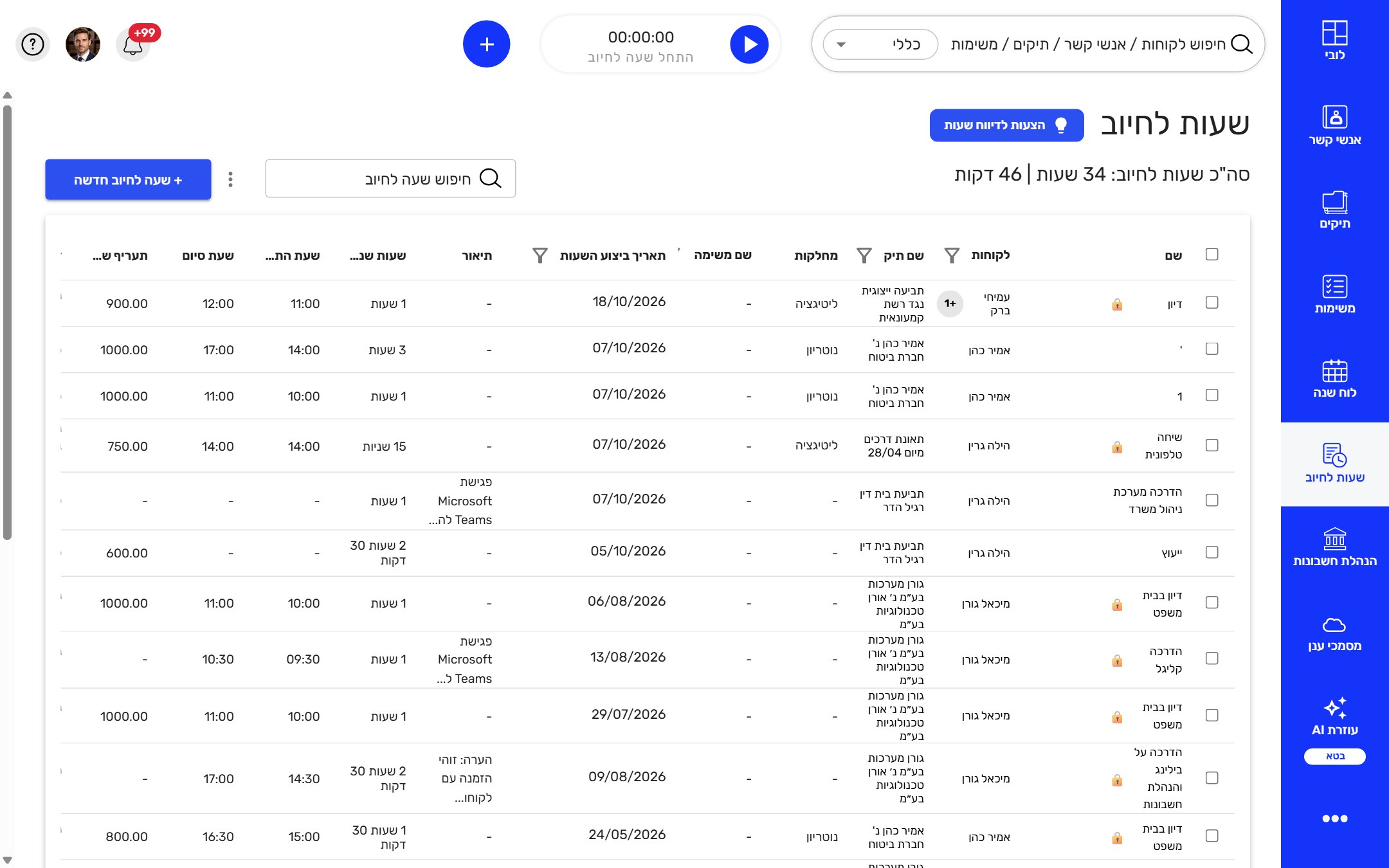The image size is (1389, 868).
Task: Start the billing timer play button
Action: click(x=749, y=44)
